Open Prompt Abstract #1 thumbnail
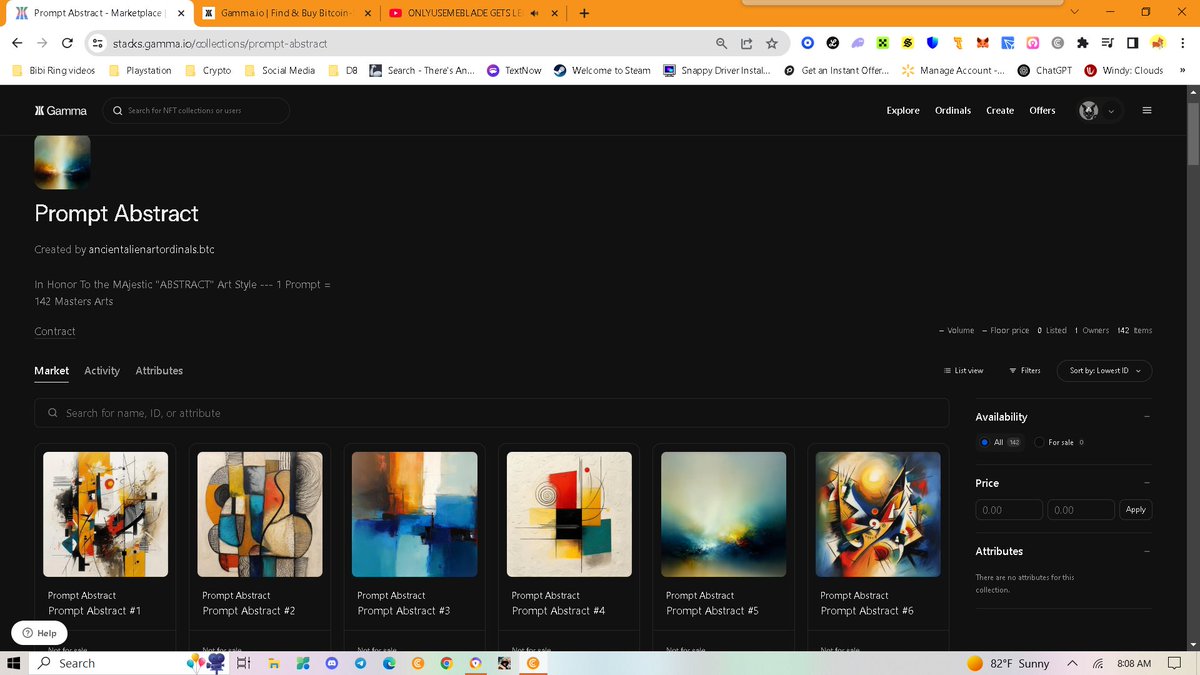This screenshot has width=1200, height=675. (105, 515)
